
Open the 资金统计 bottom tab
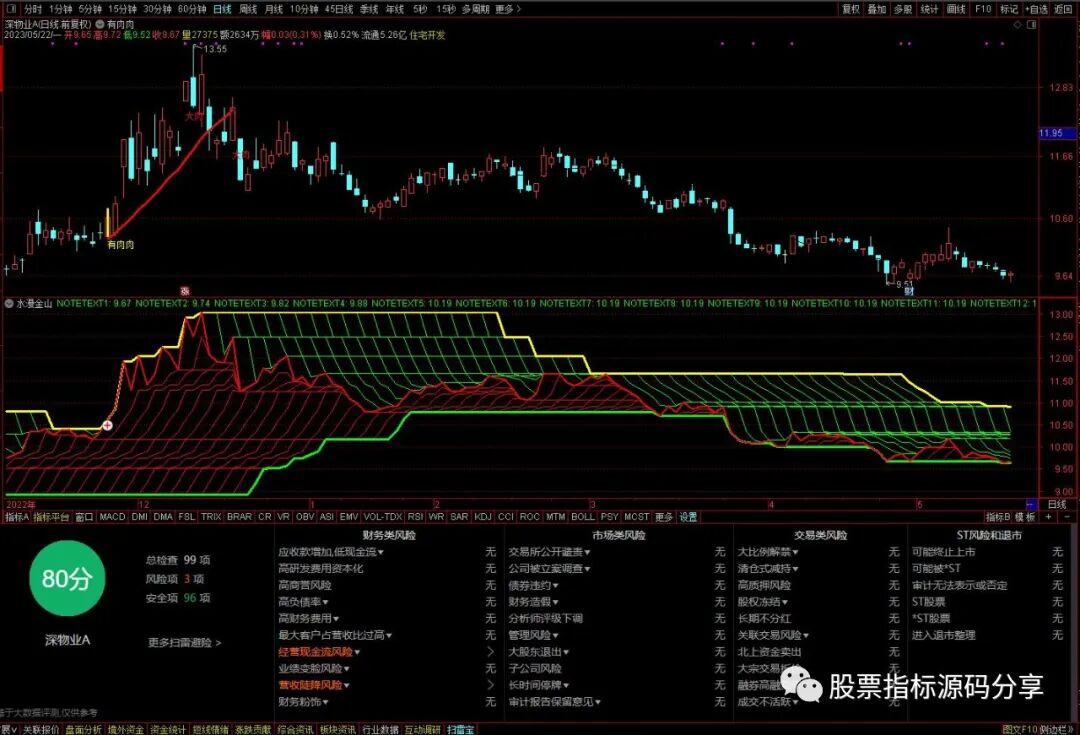(x=167, y=729)
